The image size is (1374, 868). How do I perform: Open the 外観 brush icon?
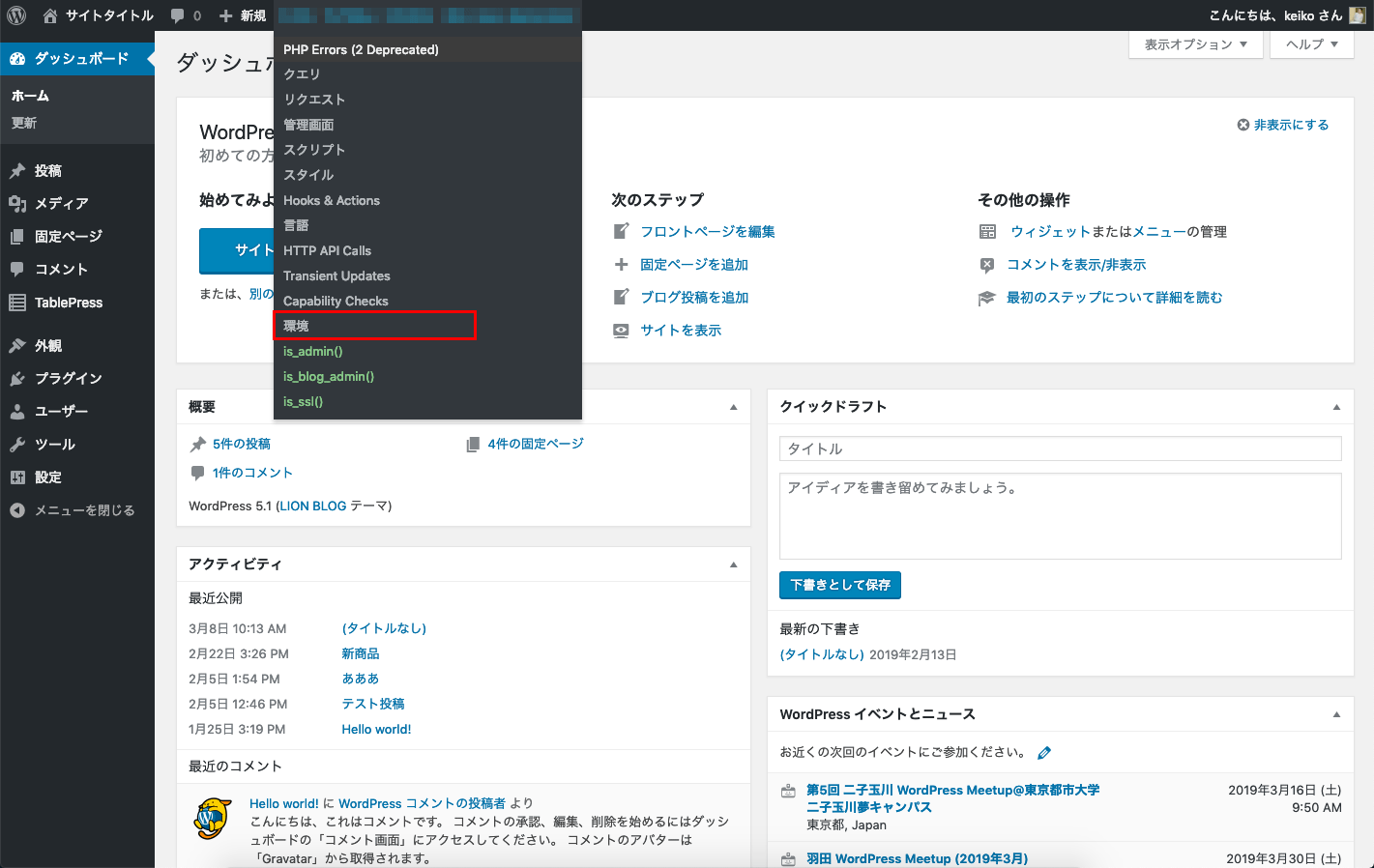17,346
